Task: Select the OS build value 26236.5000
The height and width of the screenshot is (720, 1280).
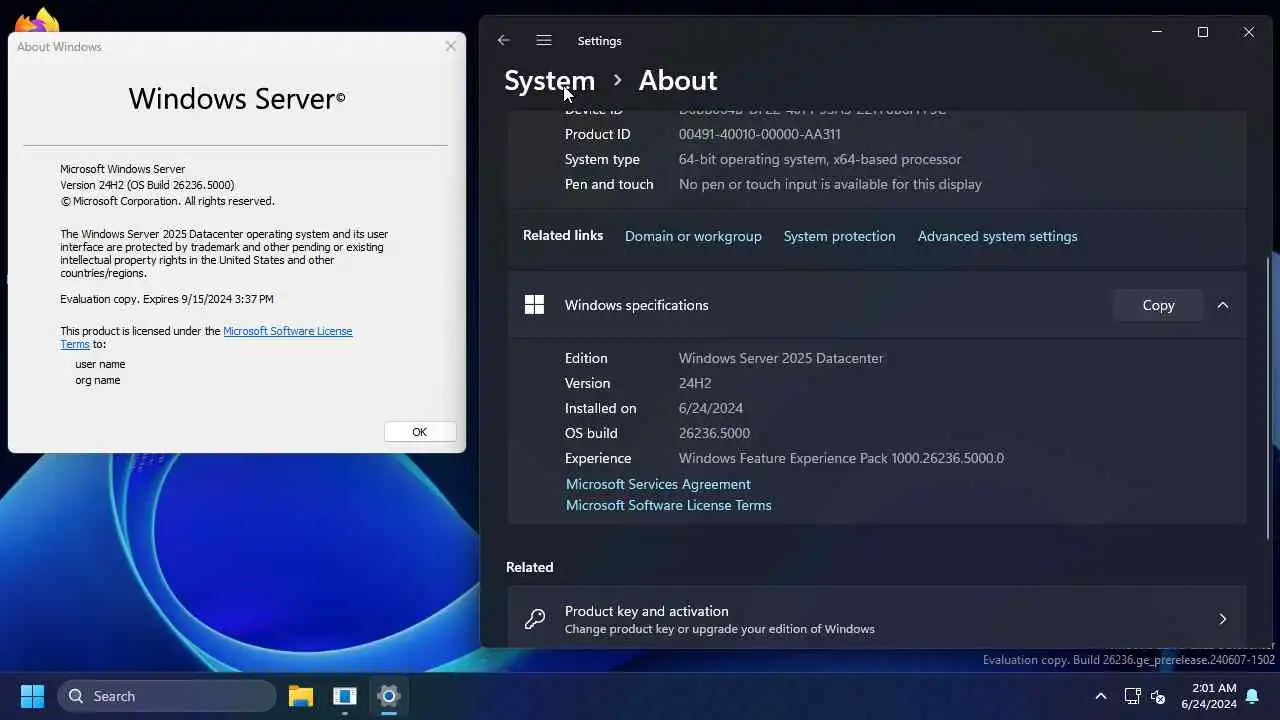Action: [x=714, y=433]
